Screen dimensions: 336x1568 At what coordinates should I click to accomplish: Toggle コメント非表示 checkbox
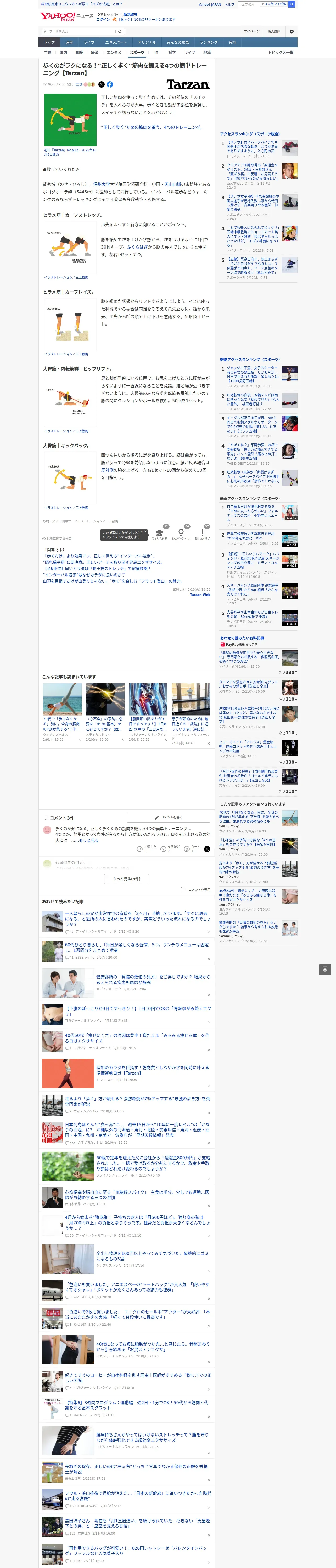click(x=183, y=889)
